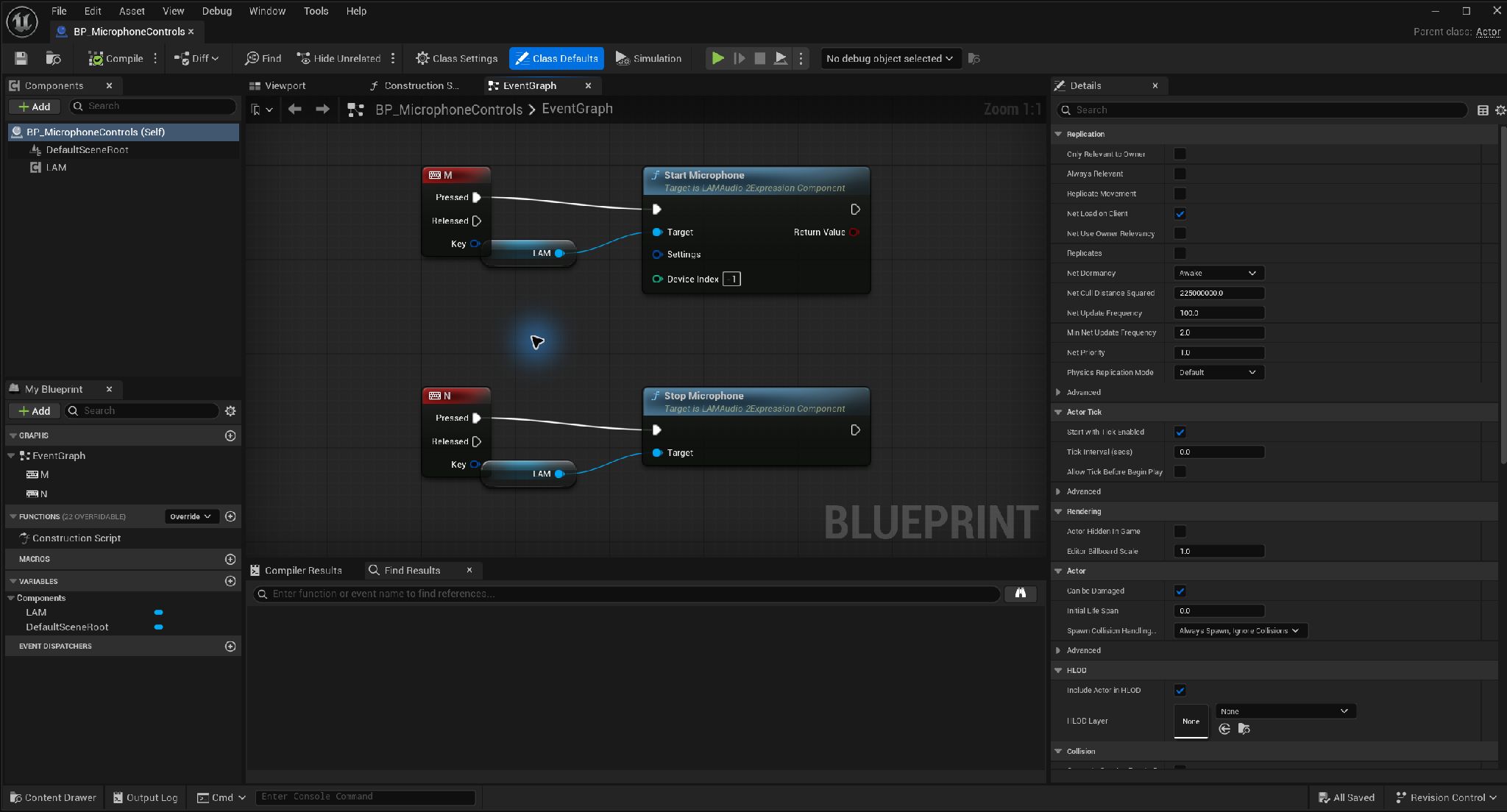
Task: Open Details property matrix grid icon
Action: 1483,110
